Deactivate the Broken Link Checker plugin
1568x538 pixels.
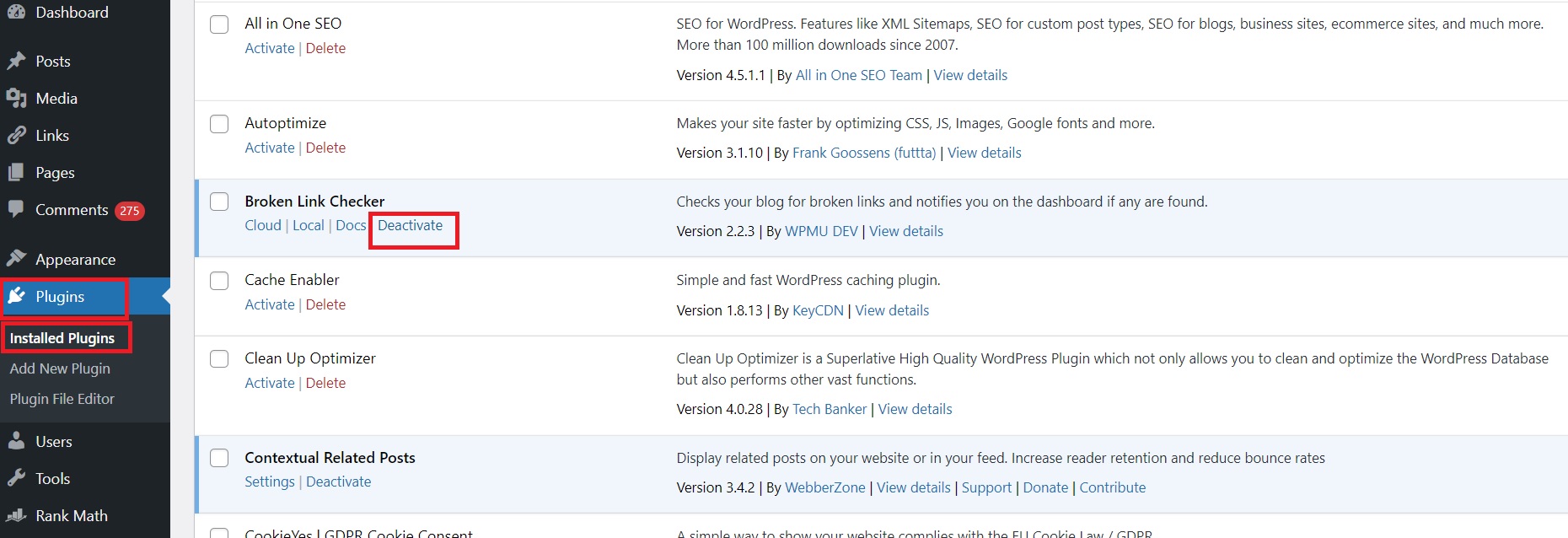[x=410, y=225]
